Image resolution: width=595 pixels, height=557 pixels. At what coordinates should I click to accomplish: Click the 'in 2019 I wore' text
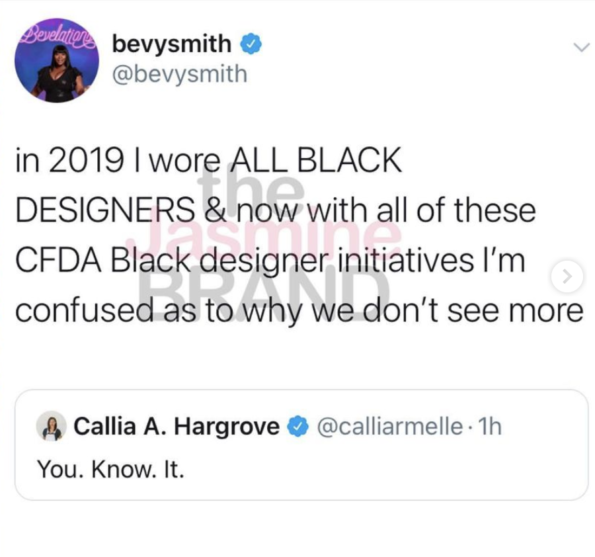click(x=118, y=160)
